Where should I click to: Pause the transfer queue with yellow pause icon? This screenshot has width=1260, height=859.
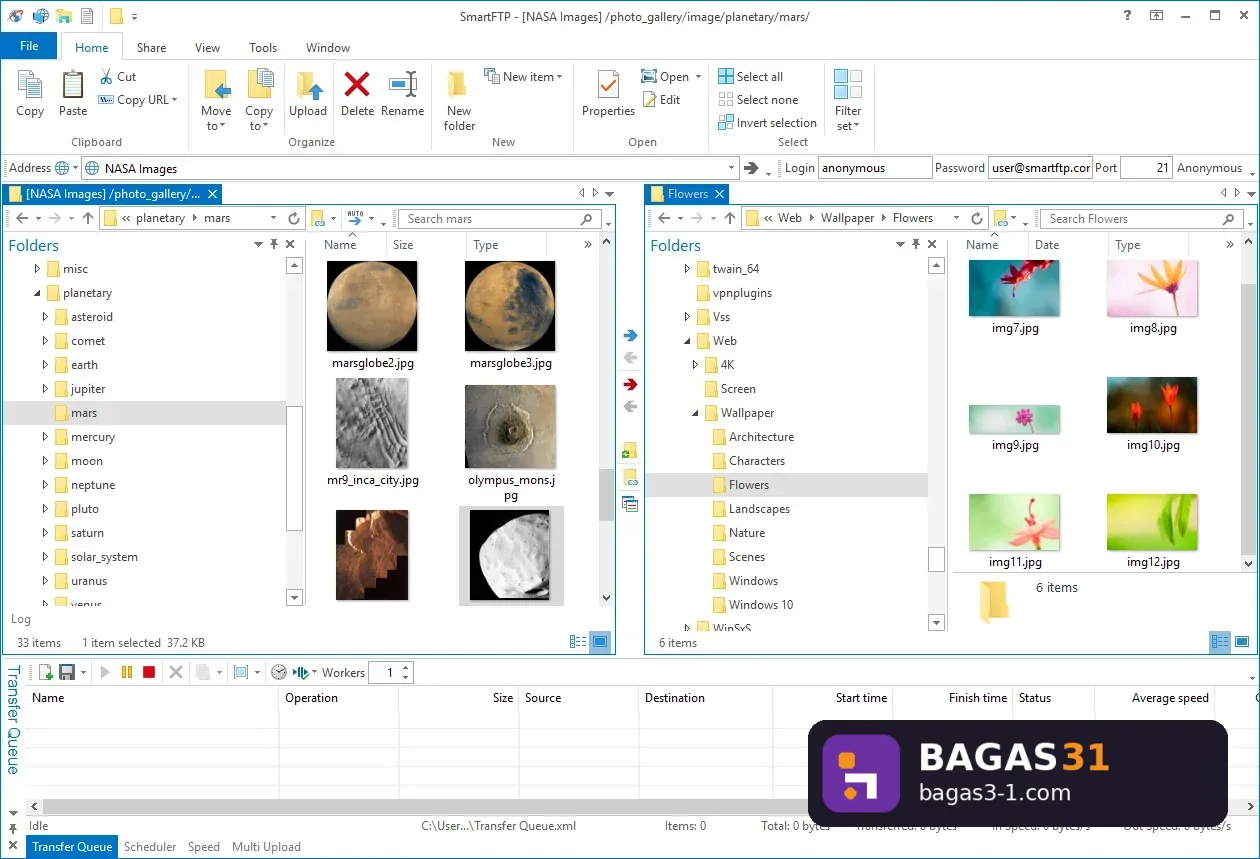(x=127, y=673)
